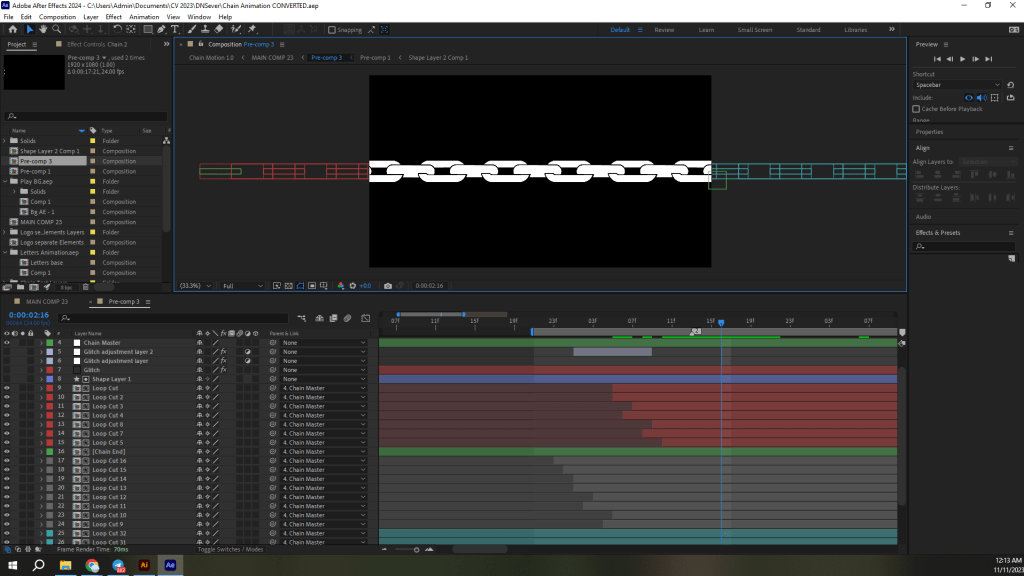The width and height of the screenshot is (1024, 576).
Task: Select the Zoom magnifier tool
Action: [x=58, y=30]
